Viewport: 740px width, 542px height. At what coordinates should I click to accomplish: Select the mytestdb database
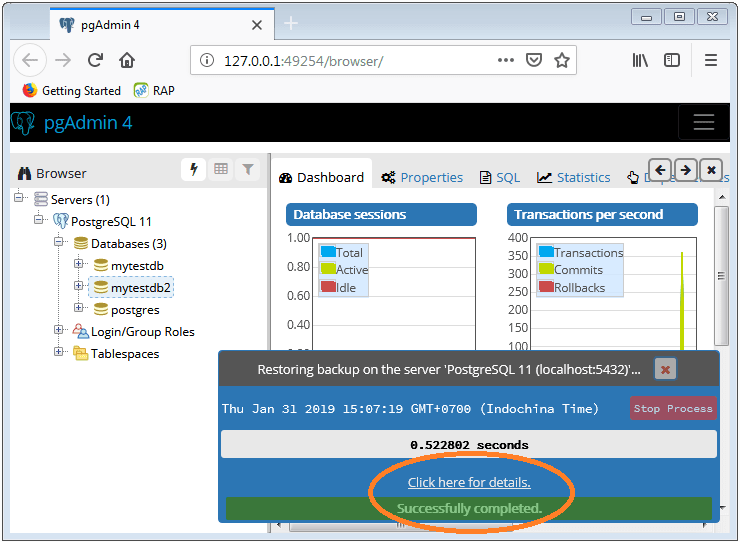point(137,266)
